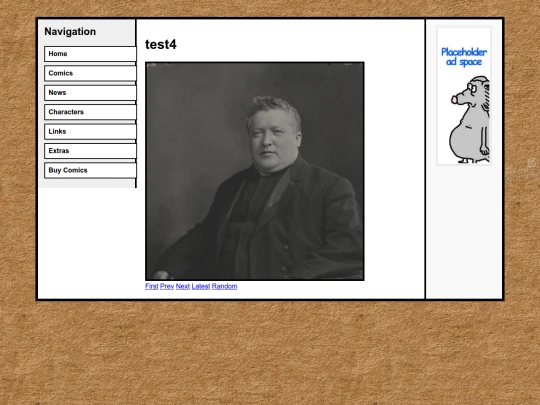This screenshot has height=405, width=540.
Task: Click the Navigation sidebar heading
Action: point(70,32)
